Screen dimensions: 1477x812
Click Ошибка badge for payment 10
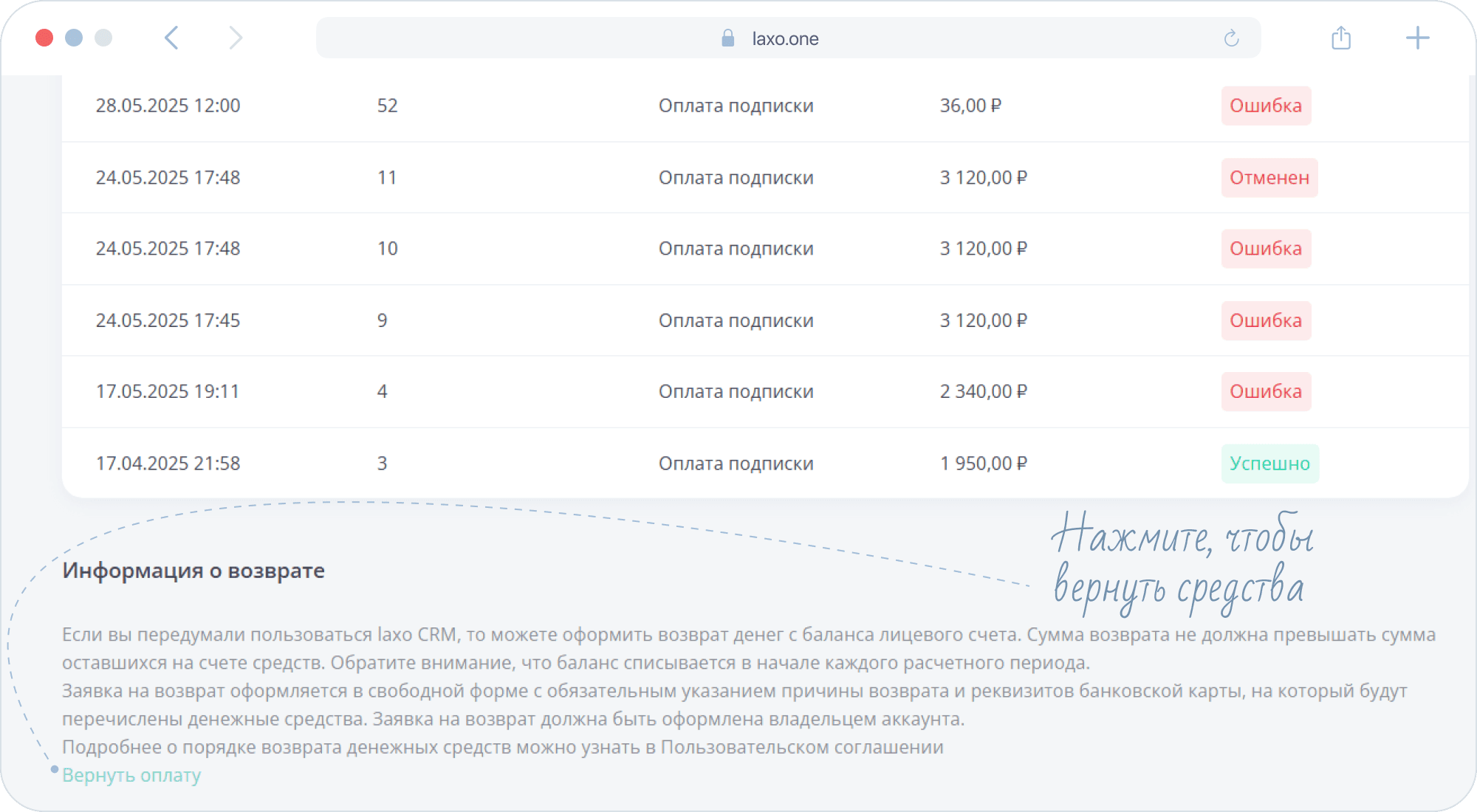click(x=1265, y=249)
